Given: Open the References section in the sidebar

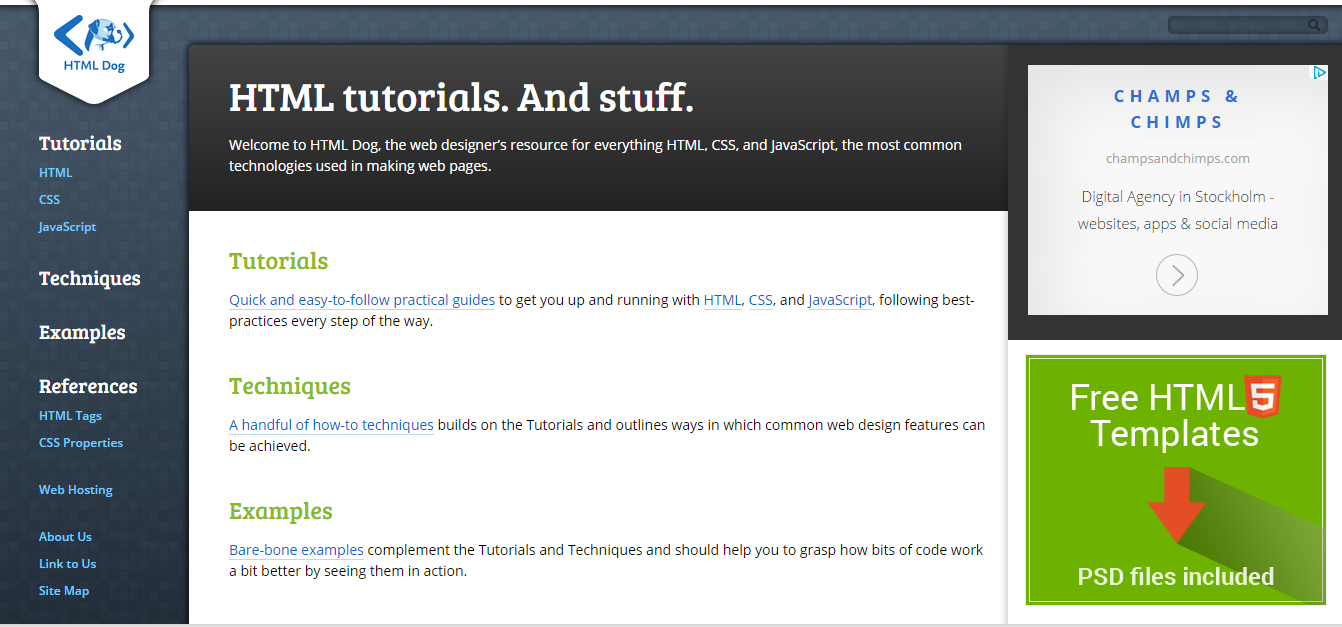Looking at the screenshot, I should 88,386.
